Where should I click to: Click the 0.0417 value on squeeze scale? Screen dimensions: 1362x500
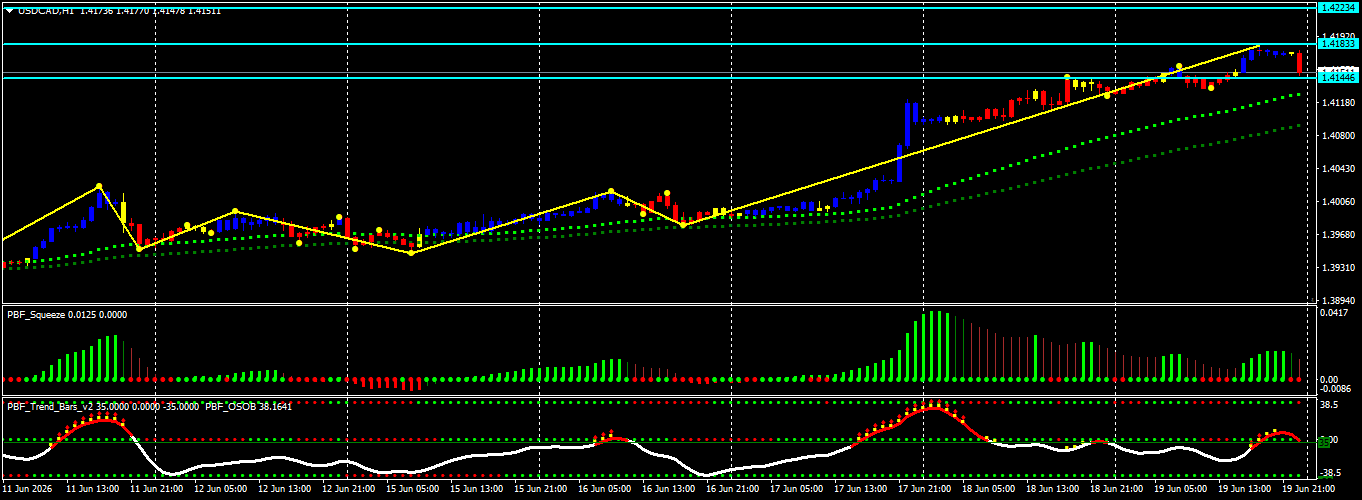pos(1334,313)
